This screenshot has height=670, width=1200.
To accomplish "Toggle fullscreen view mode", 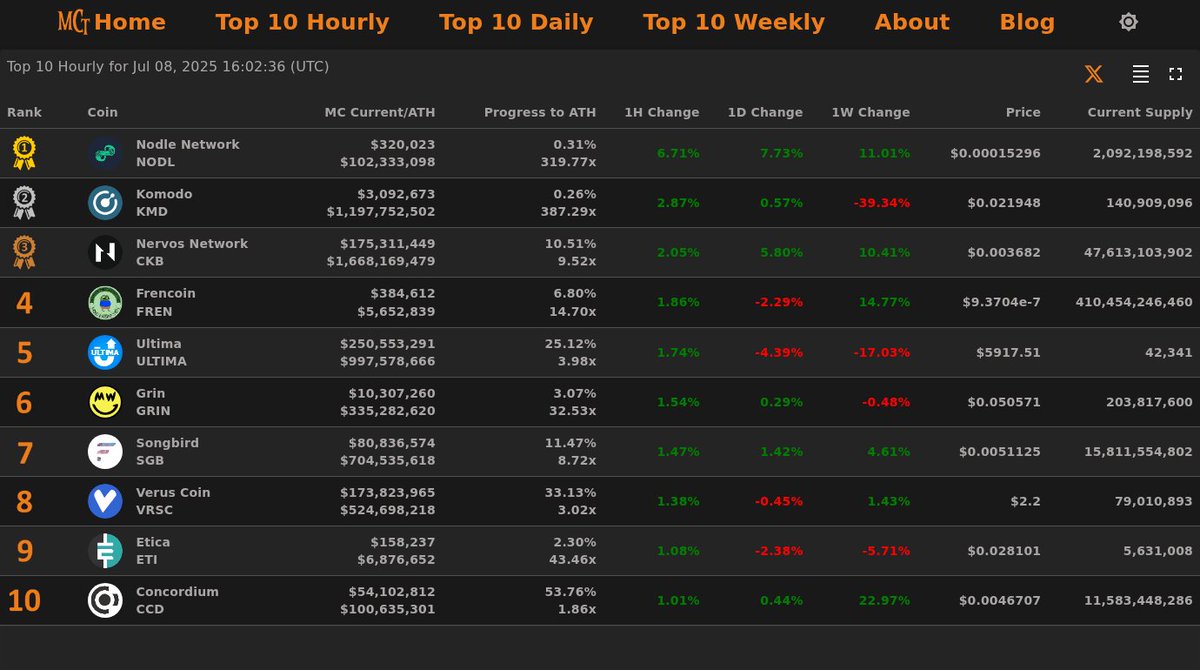I will click(1175, 73).
